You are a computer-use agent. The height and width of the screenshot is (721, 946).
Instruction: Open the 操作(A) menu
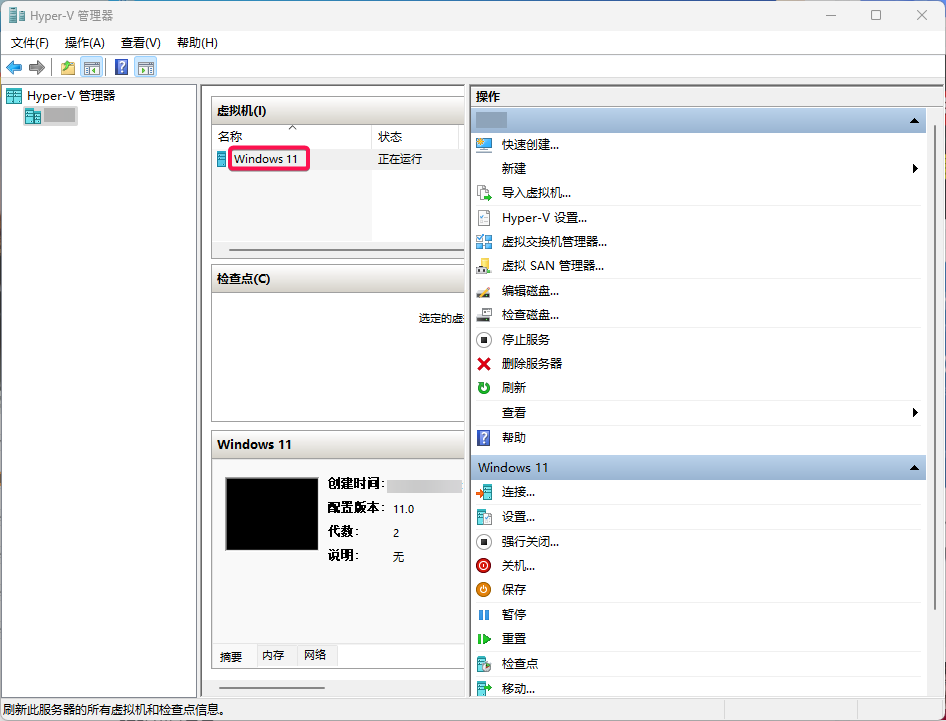[x=84, y=42]
